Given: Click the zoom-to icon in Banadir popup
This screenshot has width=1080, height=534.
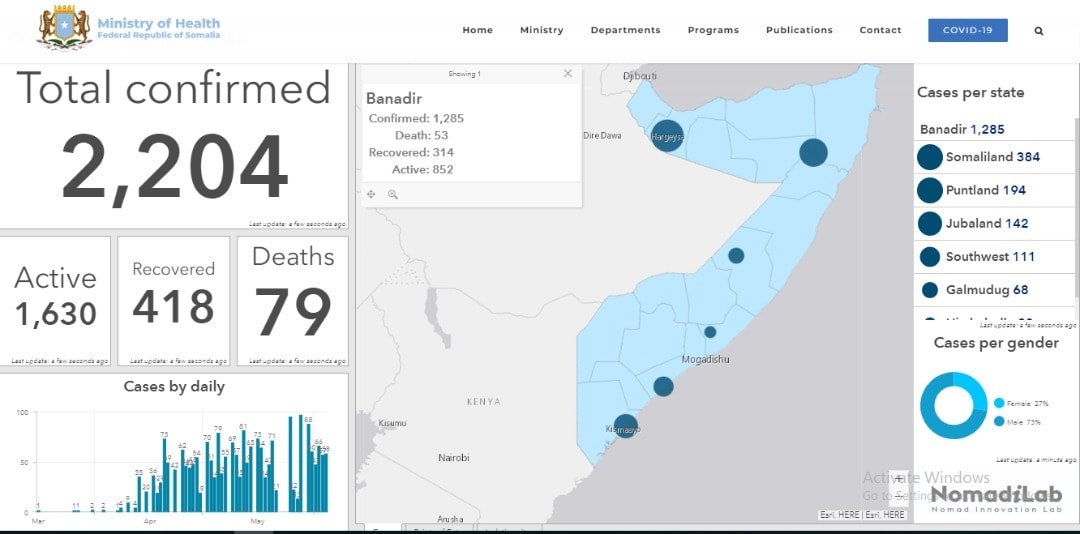Looking at the screenshot, I should [393, 195].
